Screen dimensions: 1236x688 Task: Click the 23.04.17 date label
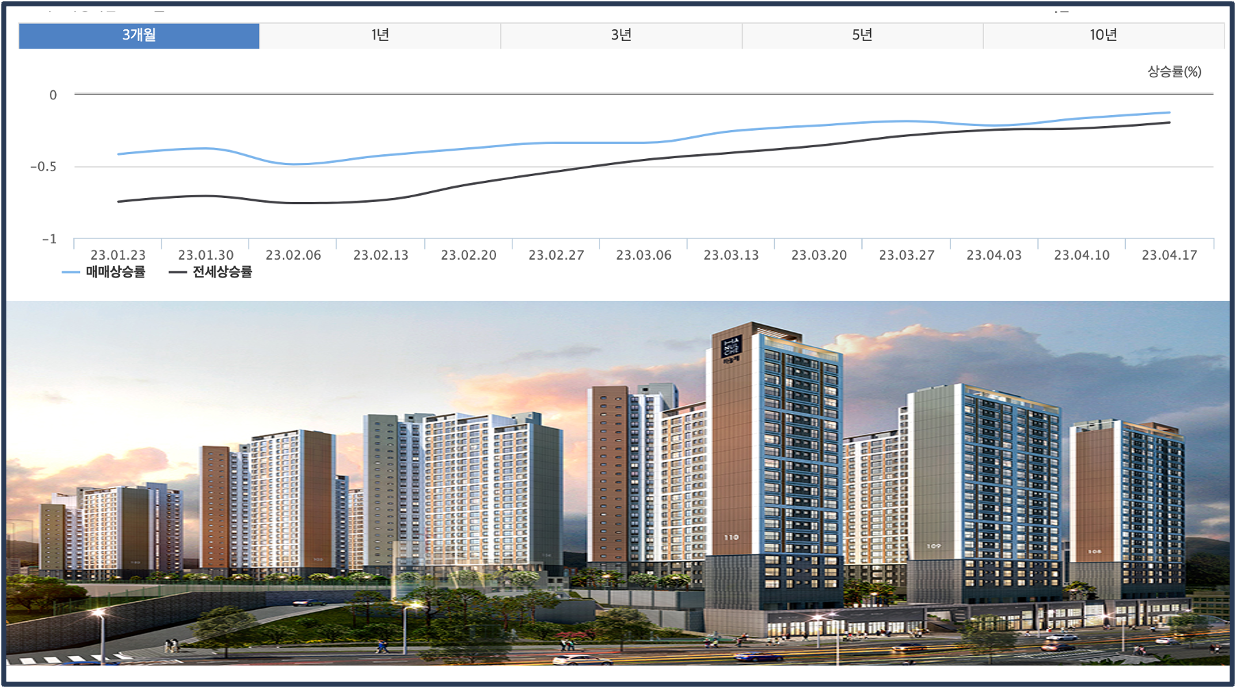[x=1169, y=255]
